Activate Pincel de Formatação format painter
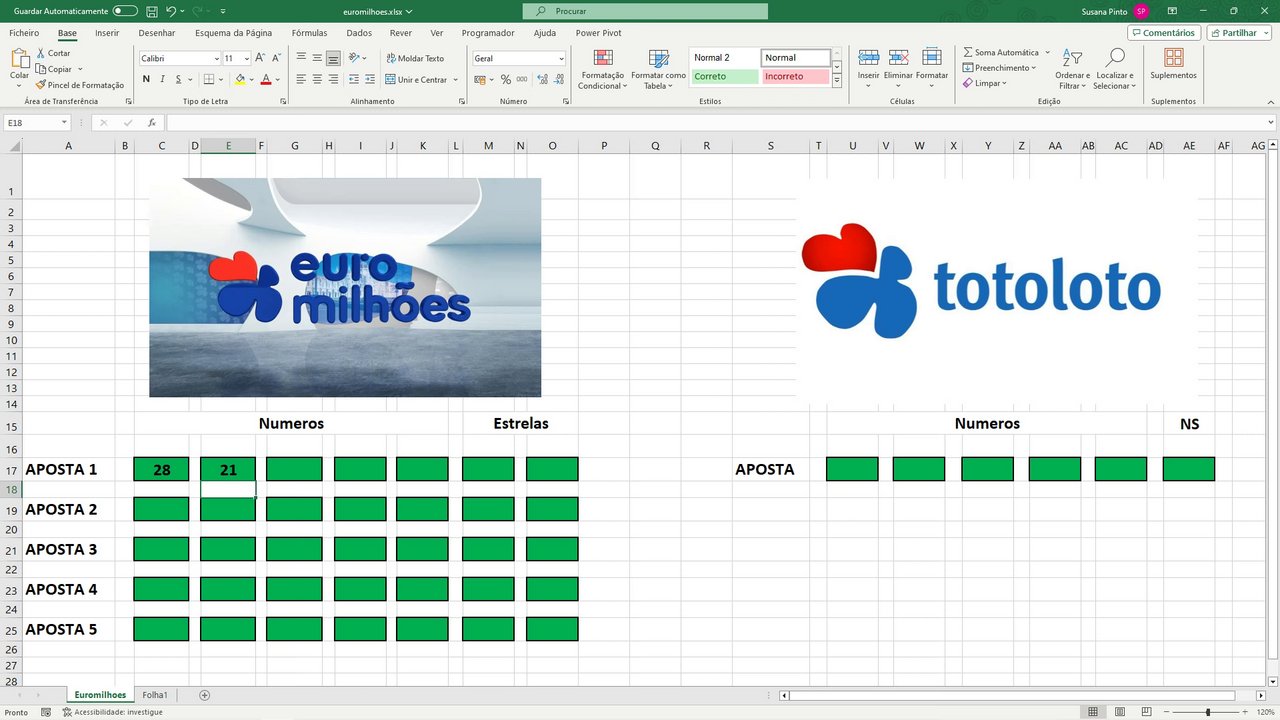Screen dimensions: 1280x720 (79, 85)
